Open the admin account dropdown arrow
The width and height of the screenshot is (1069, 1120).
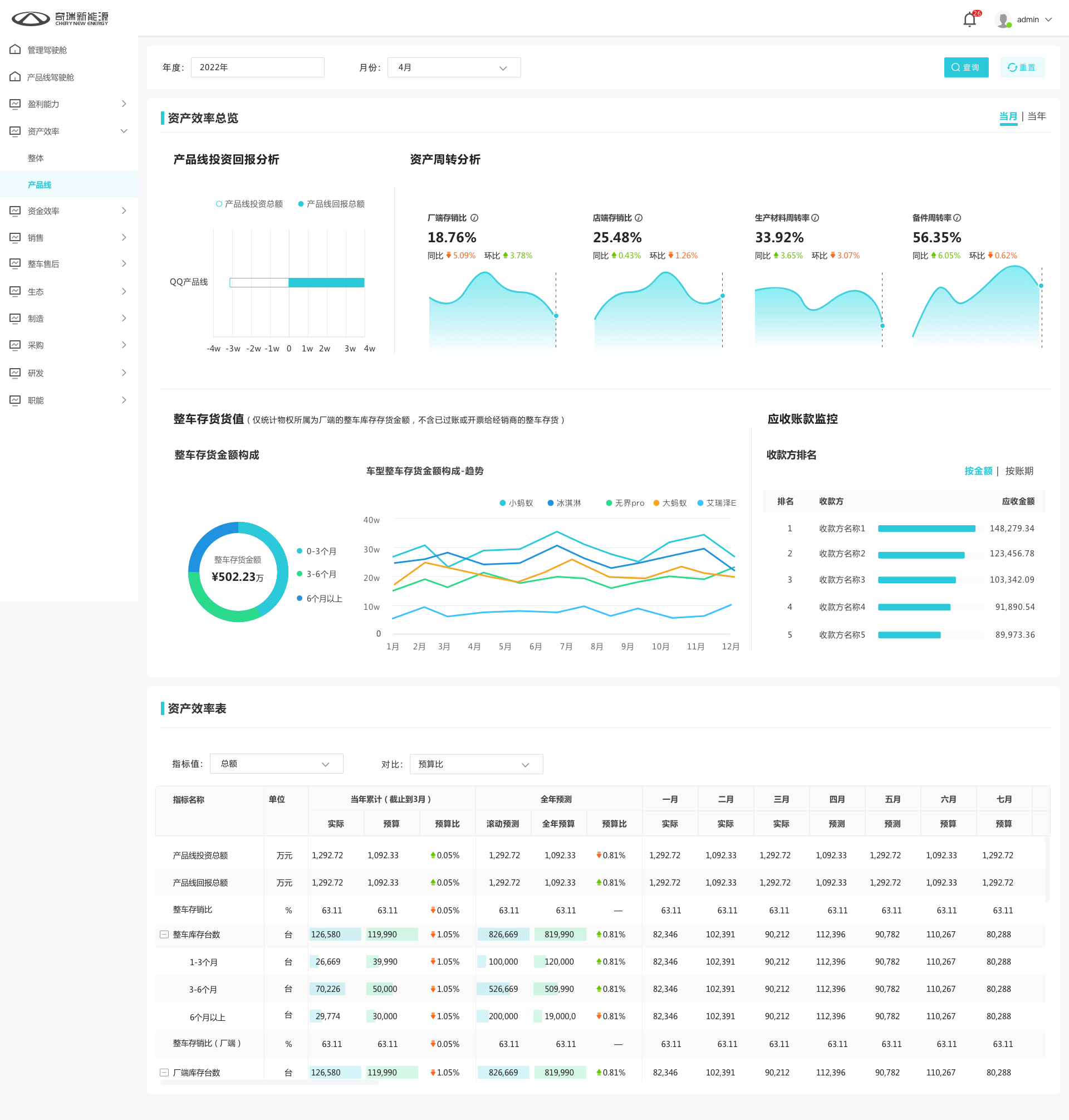coord(1048,19)
